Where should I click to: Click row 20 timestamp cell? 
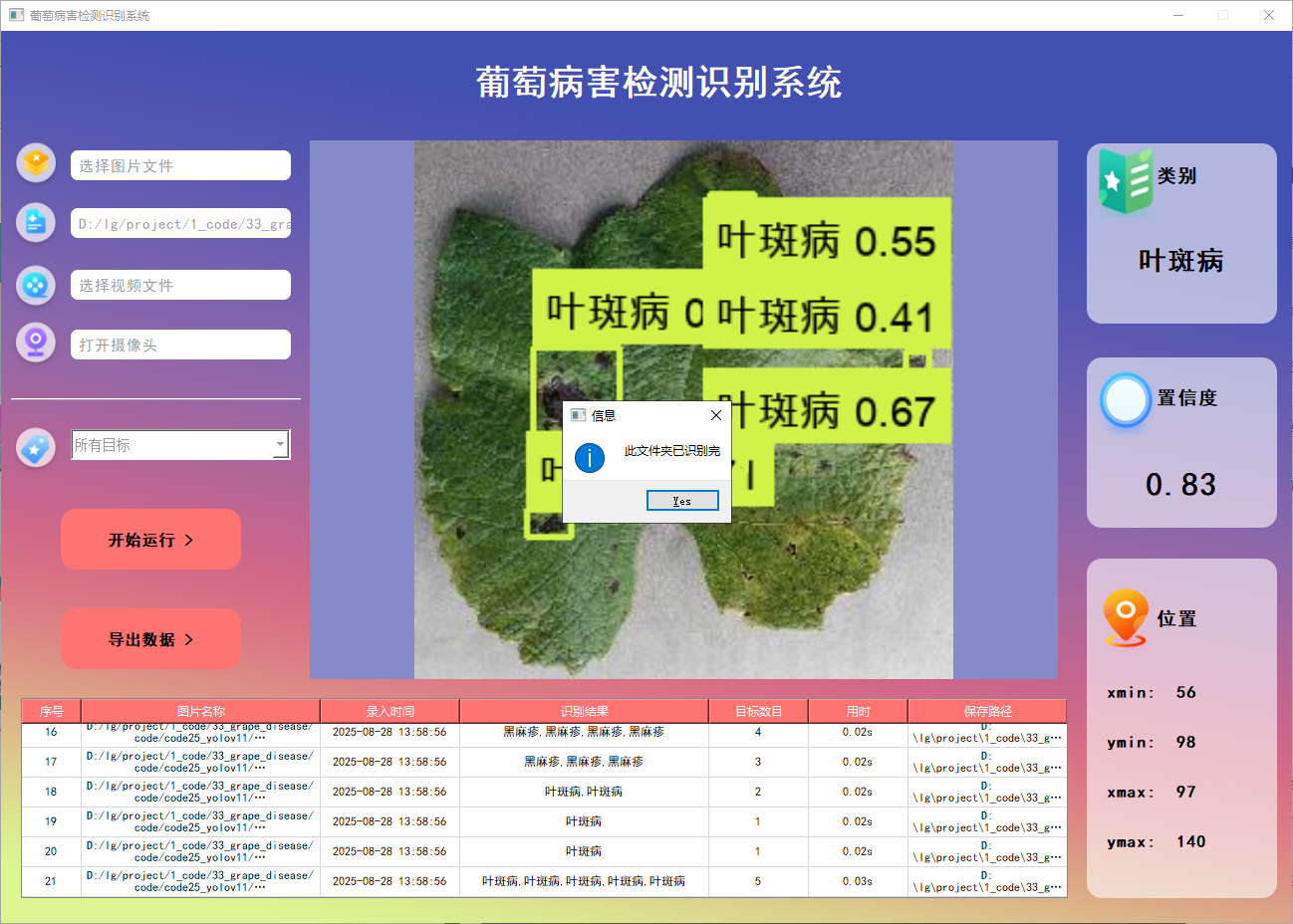(x=389, y=851)
